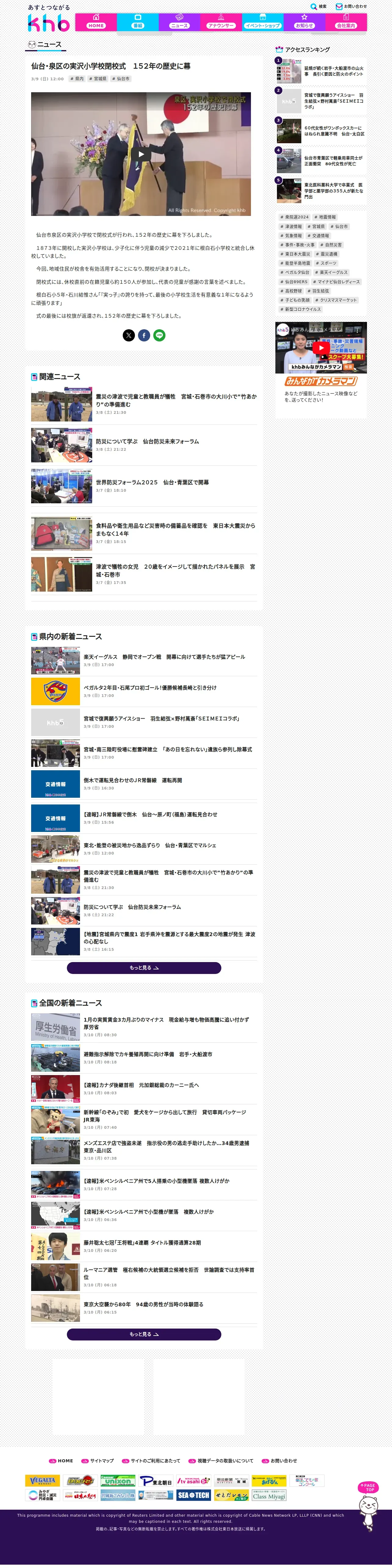This screenshot has width=392, height=1568.
Task: Open ranking item 1 about 大船渡市の山火事
Action: click(x=321, y=71)
